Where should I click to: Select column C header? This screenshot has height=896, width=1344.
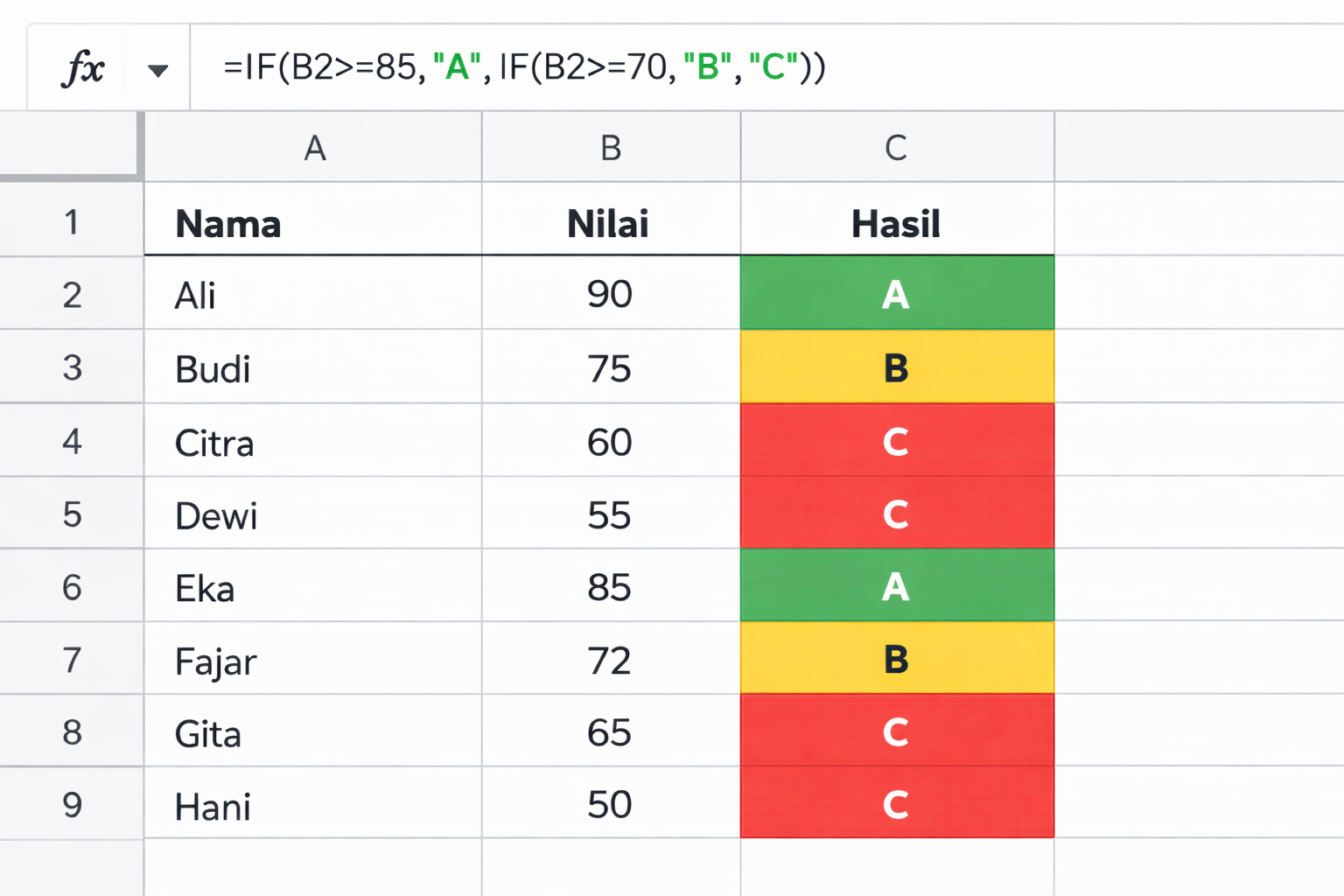[x=896, y=148]
